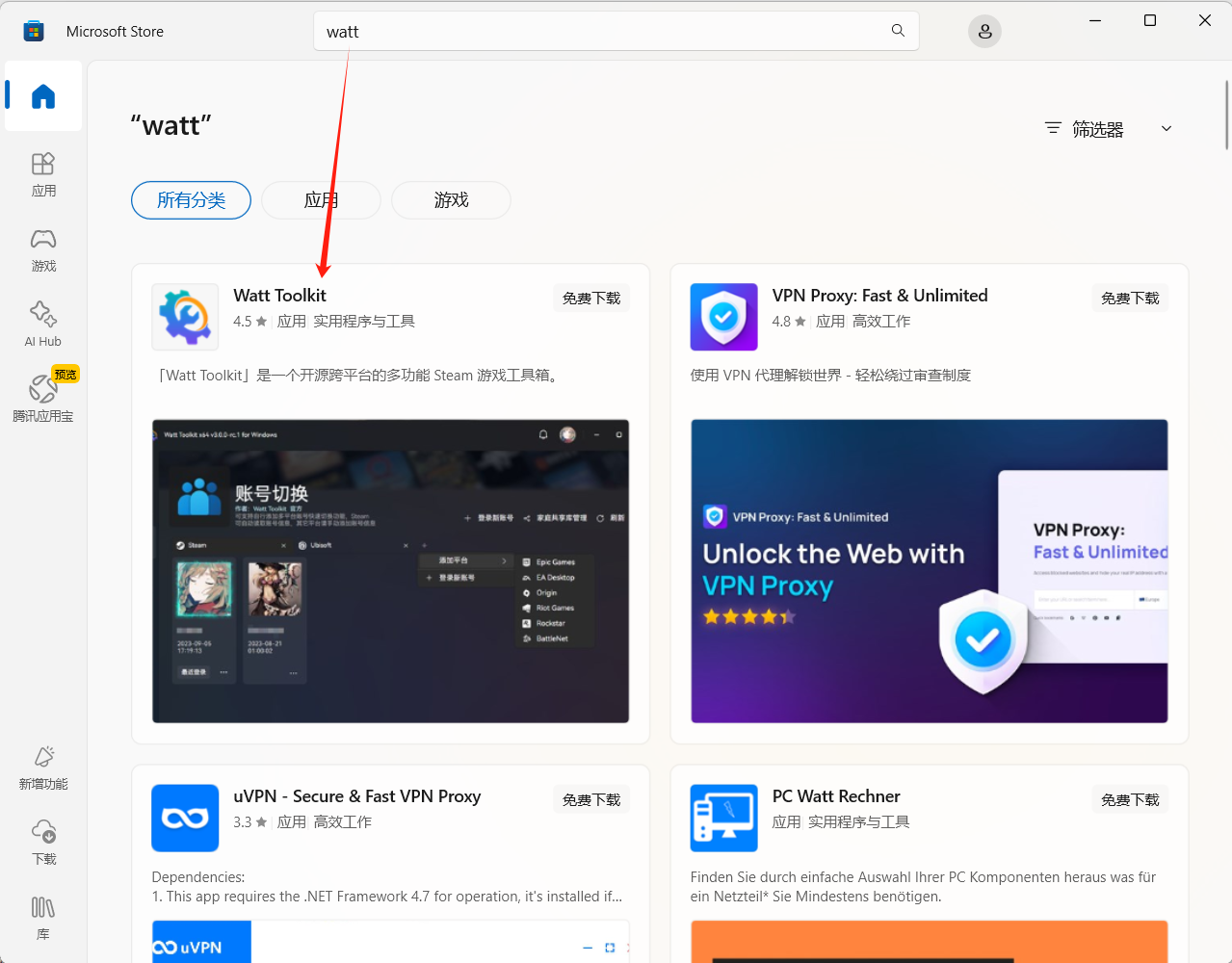Click the "watt" results heading

[171, 125]
